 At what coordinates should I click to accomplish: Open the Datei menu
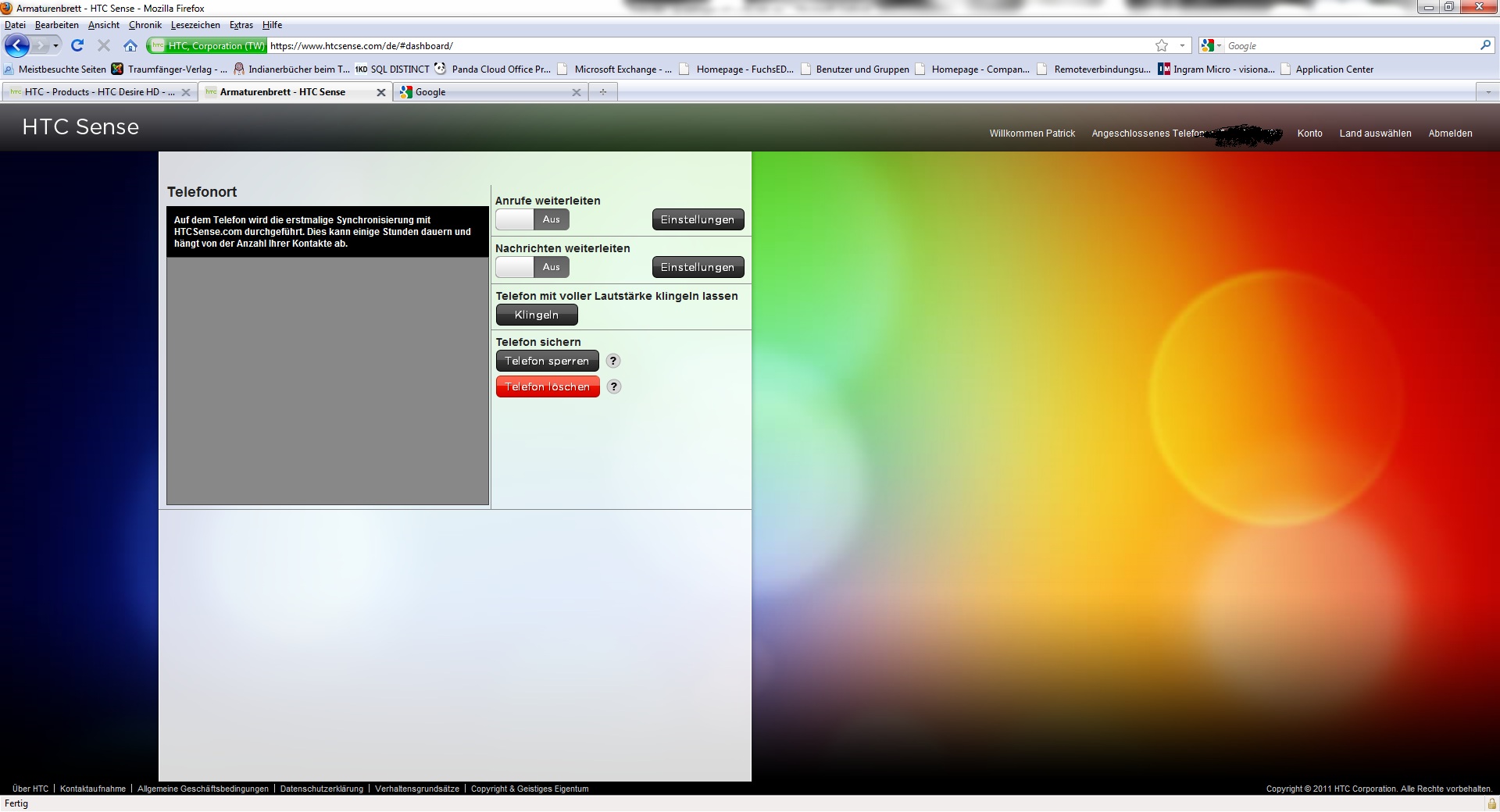pyautogui.click(x=15, y=25)
